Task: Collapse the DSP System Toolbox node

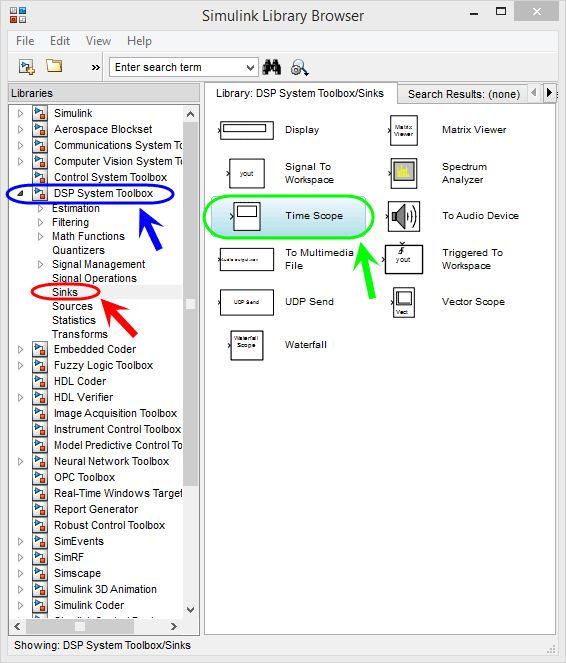Action: (x=20, y=194)
